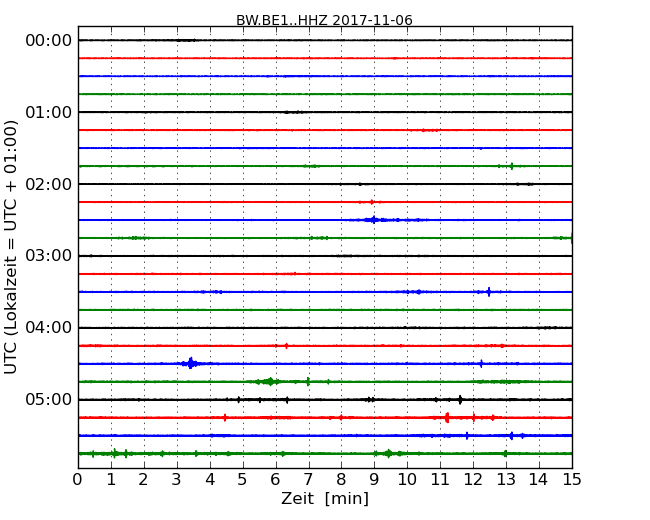Click x-axis tick label 4
This screenshot has height=520, width=650.
click(210, 480)
